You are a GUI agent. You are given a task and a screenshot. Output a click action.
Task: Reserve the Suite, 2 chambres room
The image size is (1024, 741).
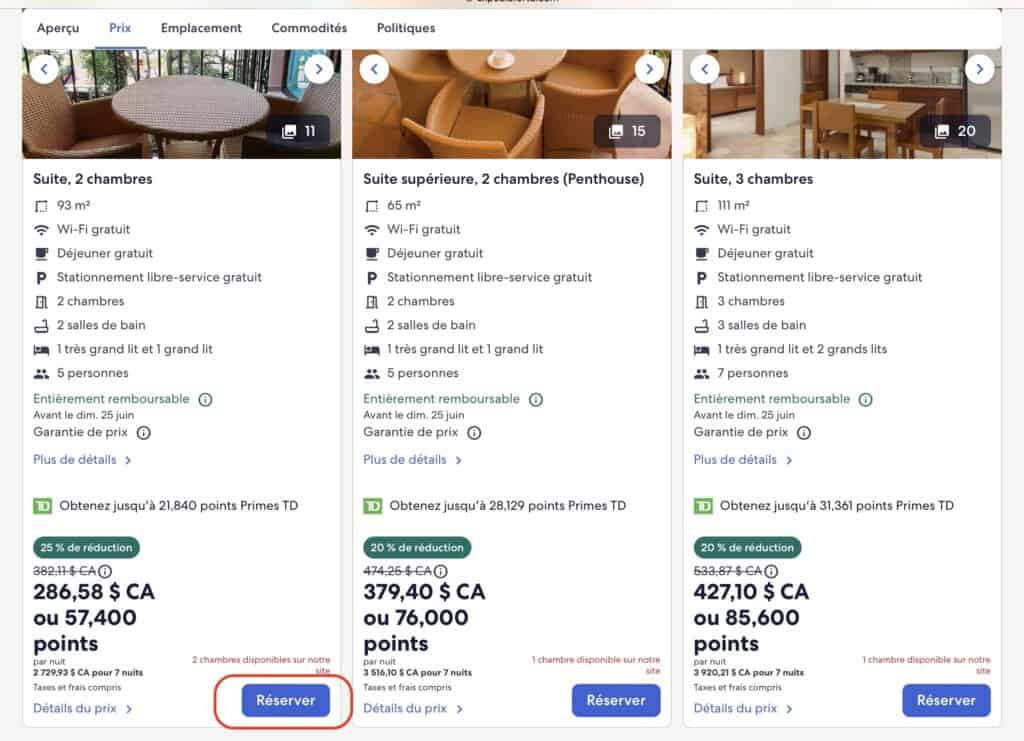pyautogui.click(x=285, y=701)
